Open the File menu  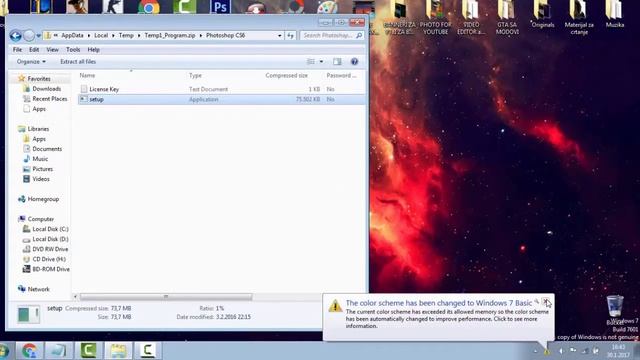(17, 49)
